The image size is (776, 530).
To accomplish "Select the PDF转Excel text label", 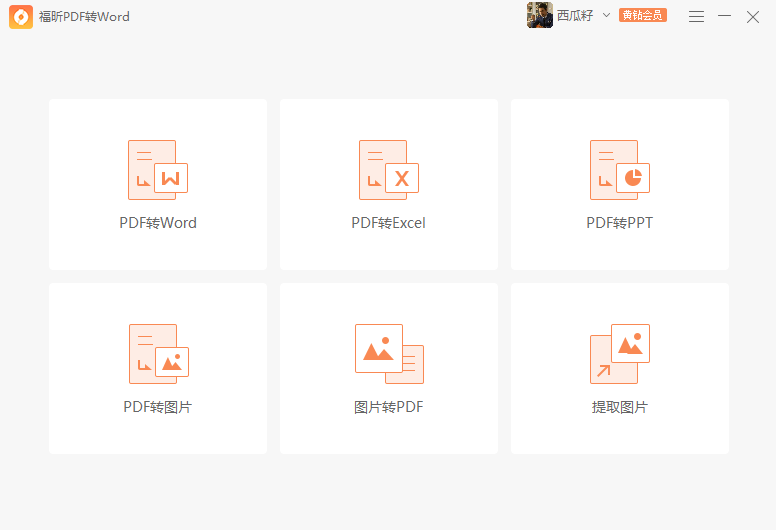I will [x=388, y=223].
